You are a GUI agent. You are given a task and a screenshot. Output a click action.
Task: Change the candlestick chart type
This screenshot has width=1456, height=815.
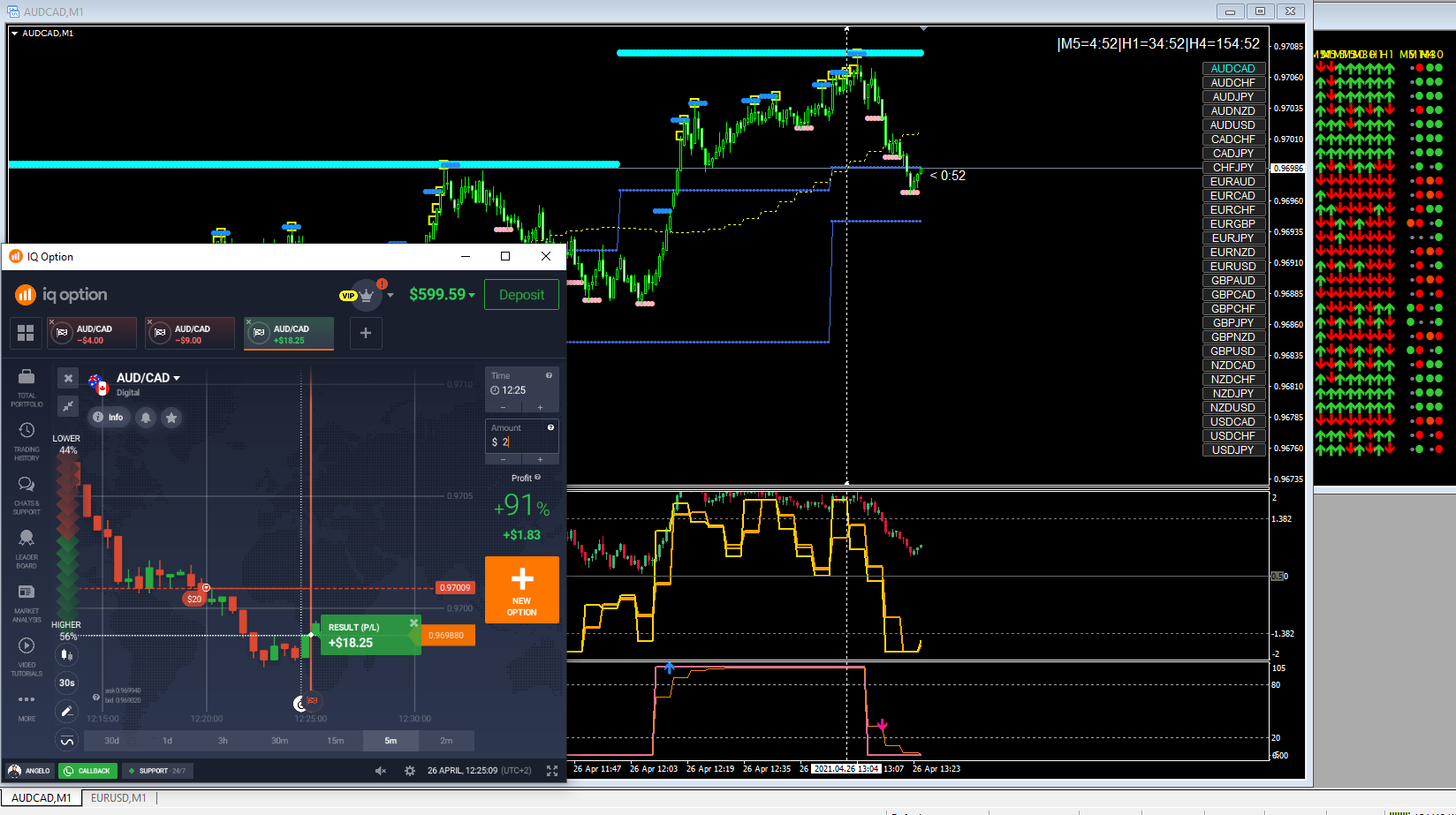[x=66, y=655]
